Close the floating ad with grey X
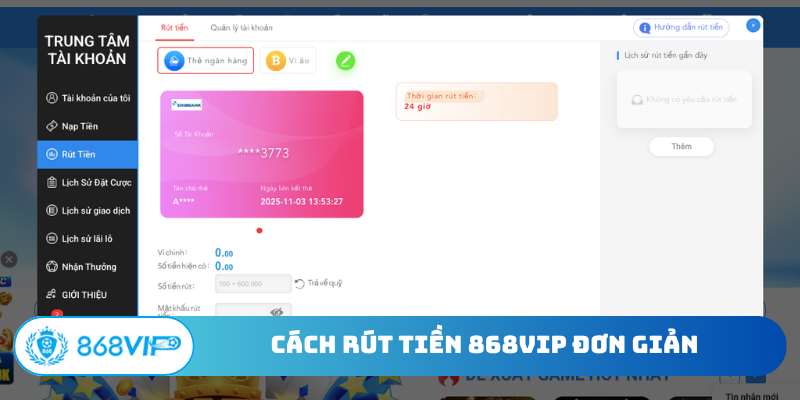 [9, 259]
